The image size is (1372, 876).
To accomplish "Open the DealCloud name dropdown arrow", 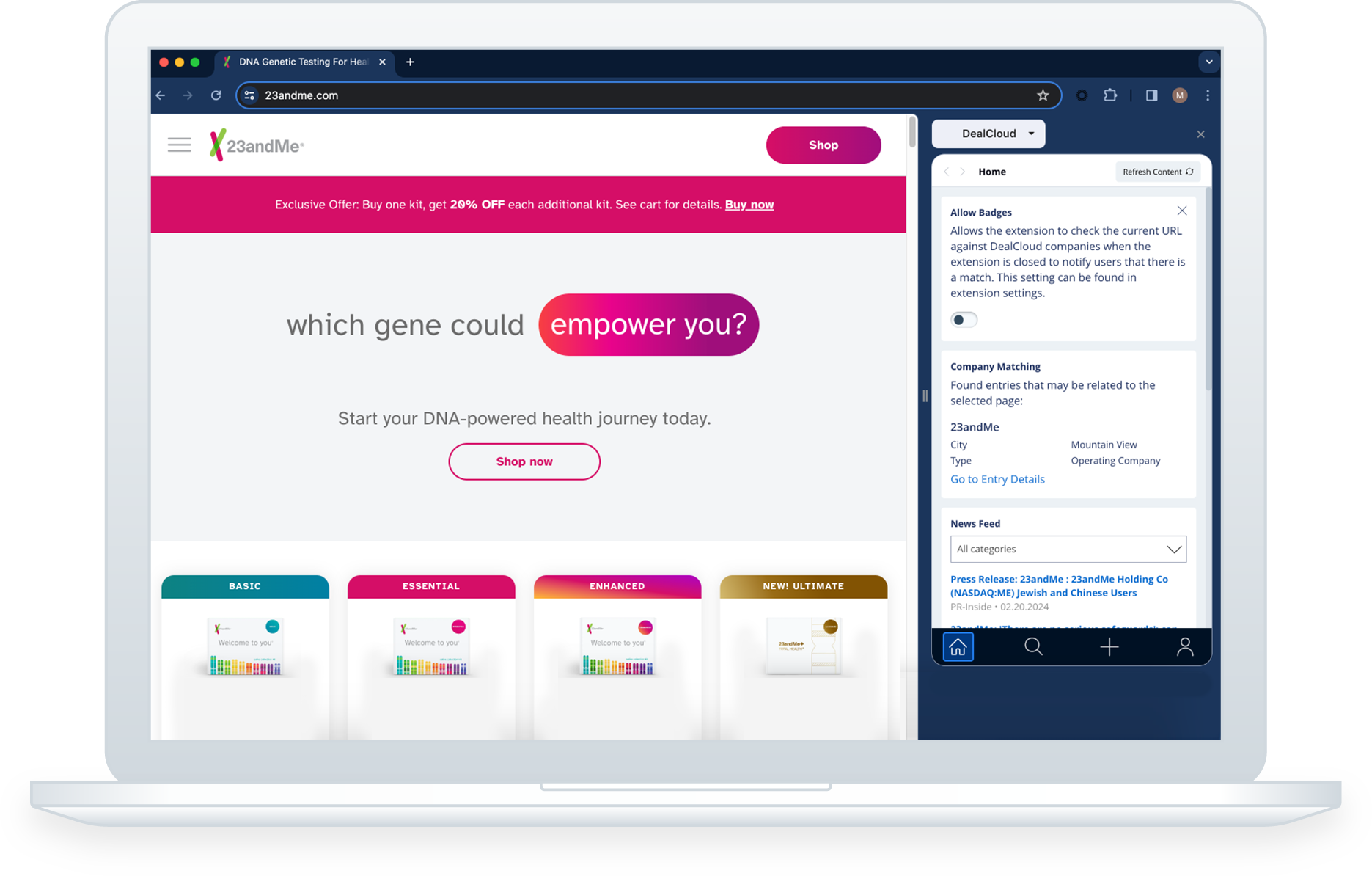I will [x=1032, y=134].
